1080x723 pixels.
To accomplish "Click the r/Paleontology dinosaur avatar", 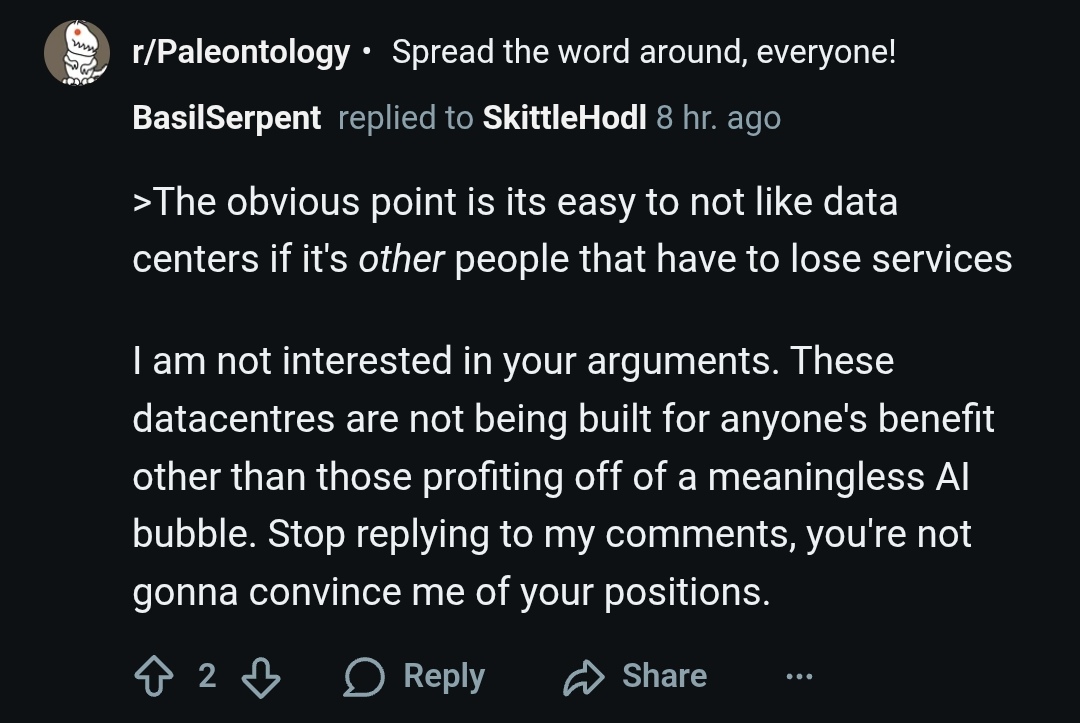I will click(x=76, y=54).
